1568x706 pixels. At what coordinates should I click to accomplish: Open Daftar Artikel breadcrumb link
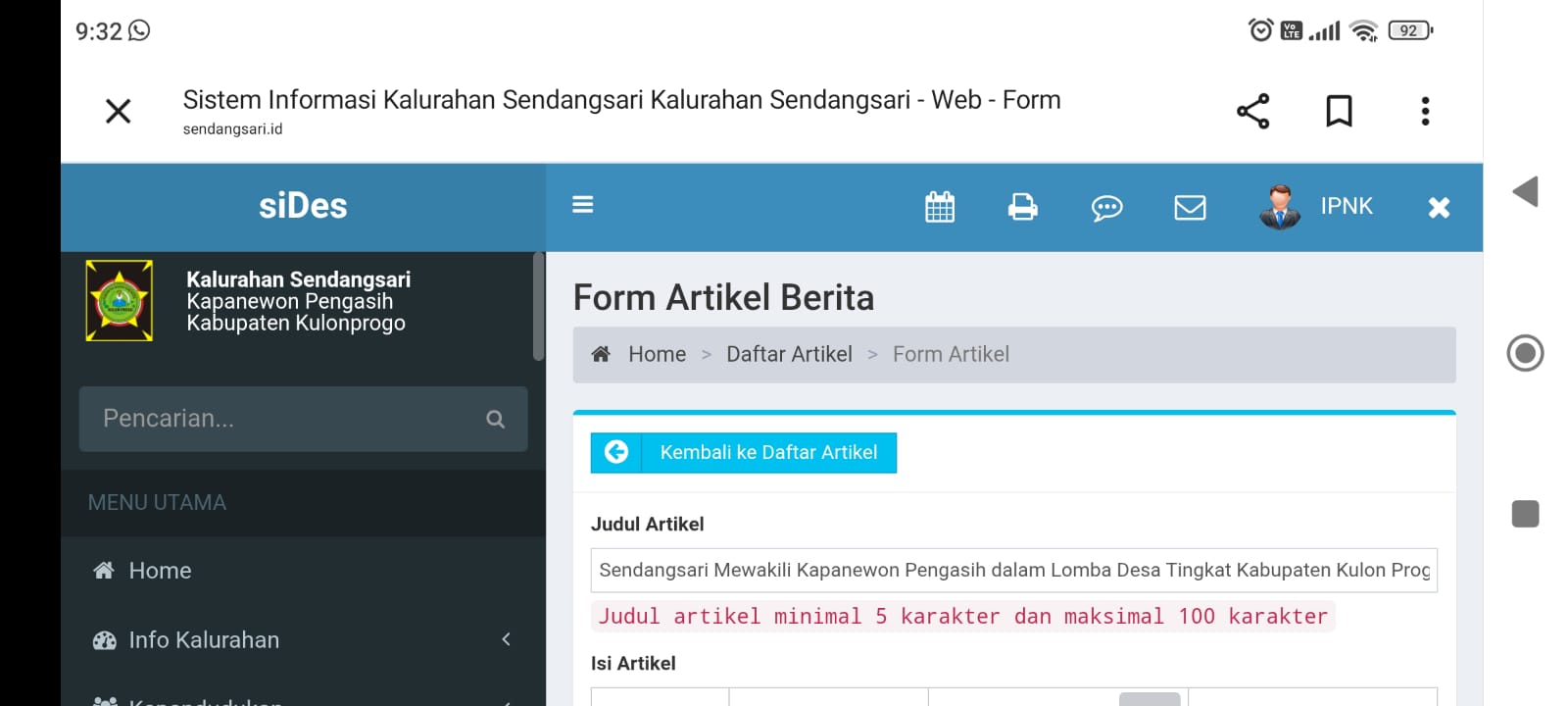pyautogui.click(x=789, y=354)
